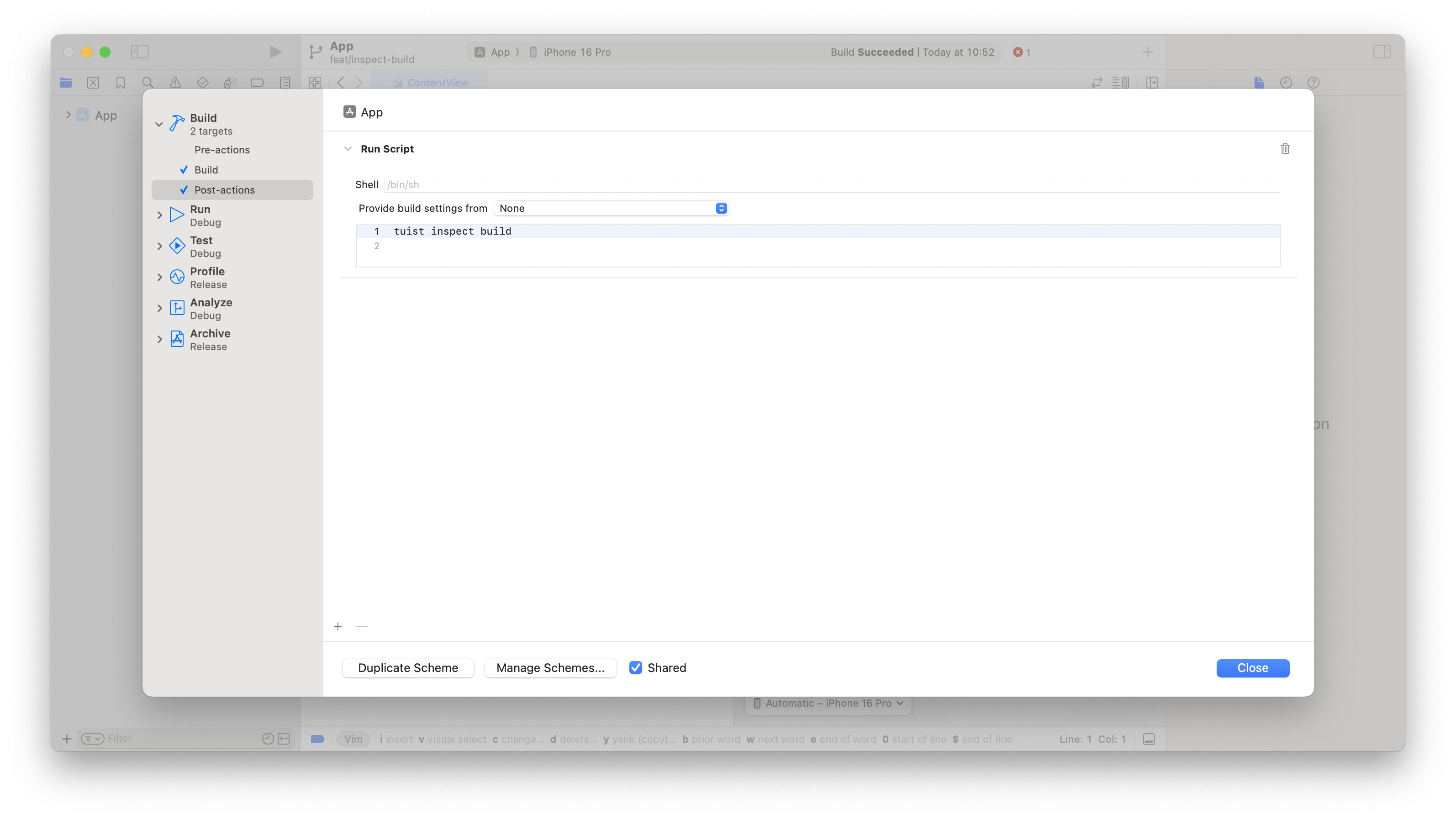Click the Shell input field
1456x819 pixels.
click(x=831, y=184)
